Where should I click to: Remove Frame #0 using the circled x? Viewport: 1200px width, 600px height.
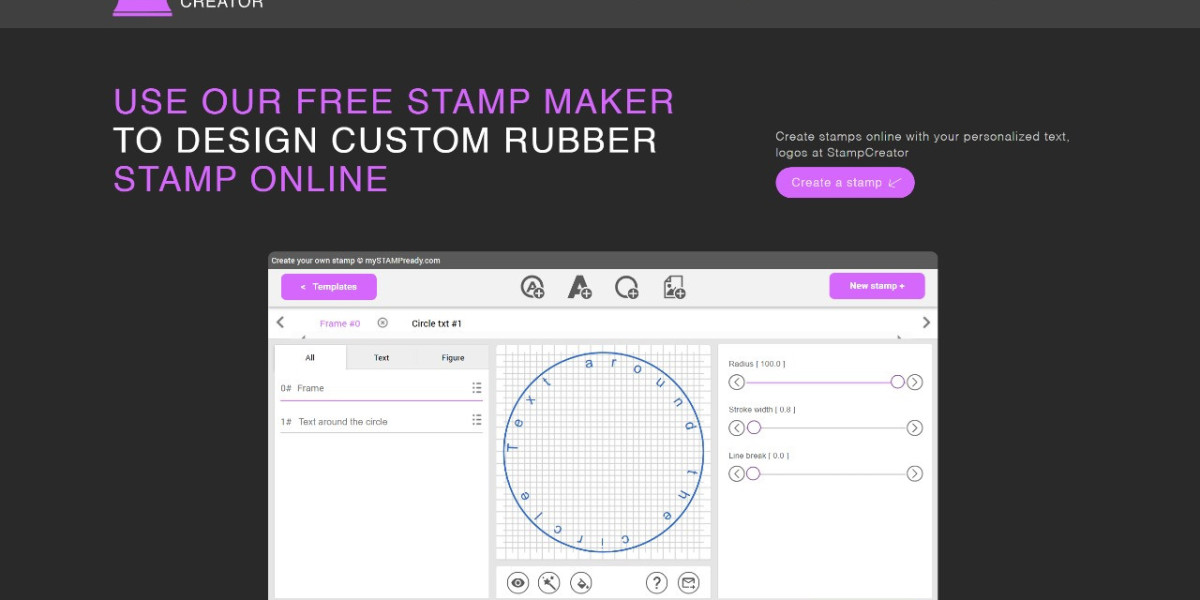[x=383, y=322]
